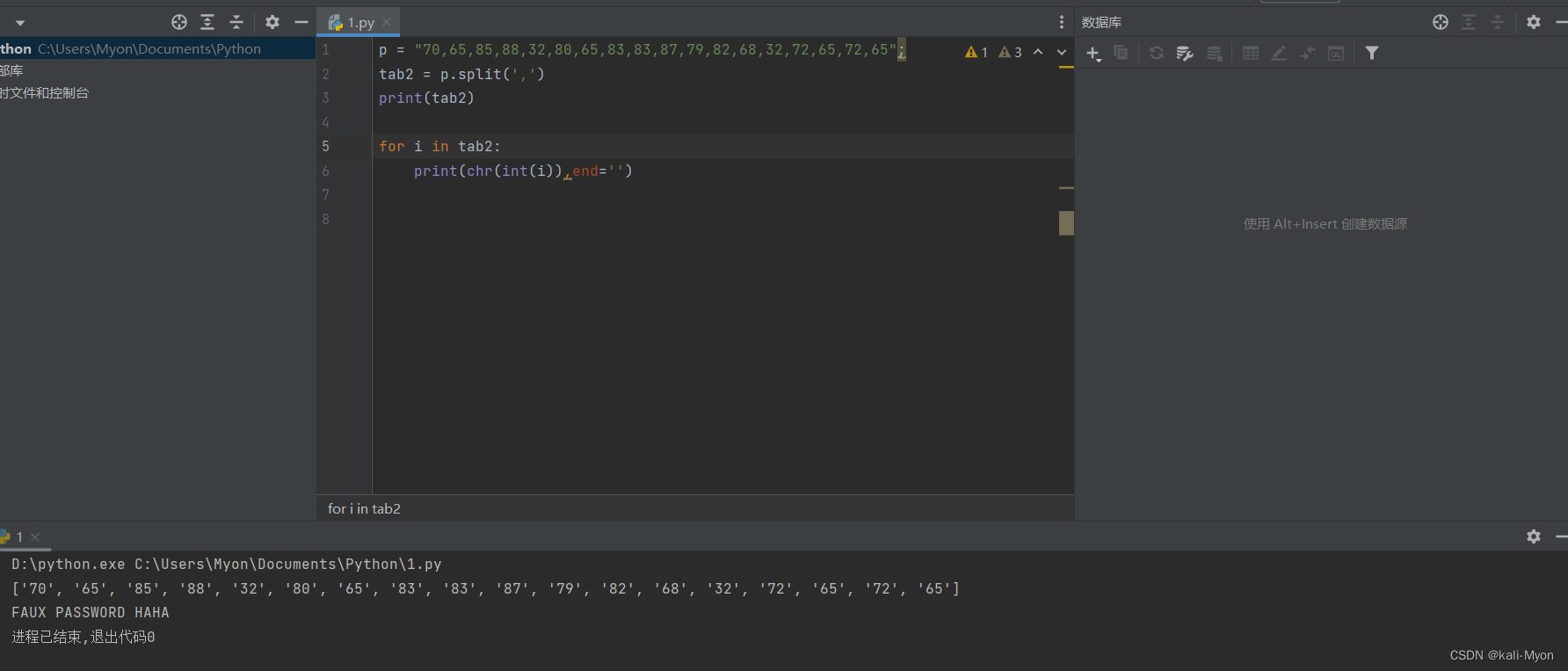Expand all in database panel
The height and width of the screenshot is (671, 1568).
tap(1469, 22)
